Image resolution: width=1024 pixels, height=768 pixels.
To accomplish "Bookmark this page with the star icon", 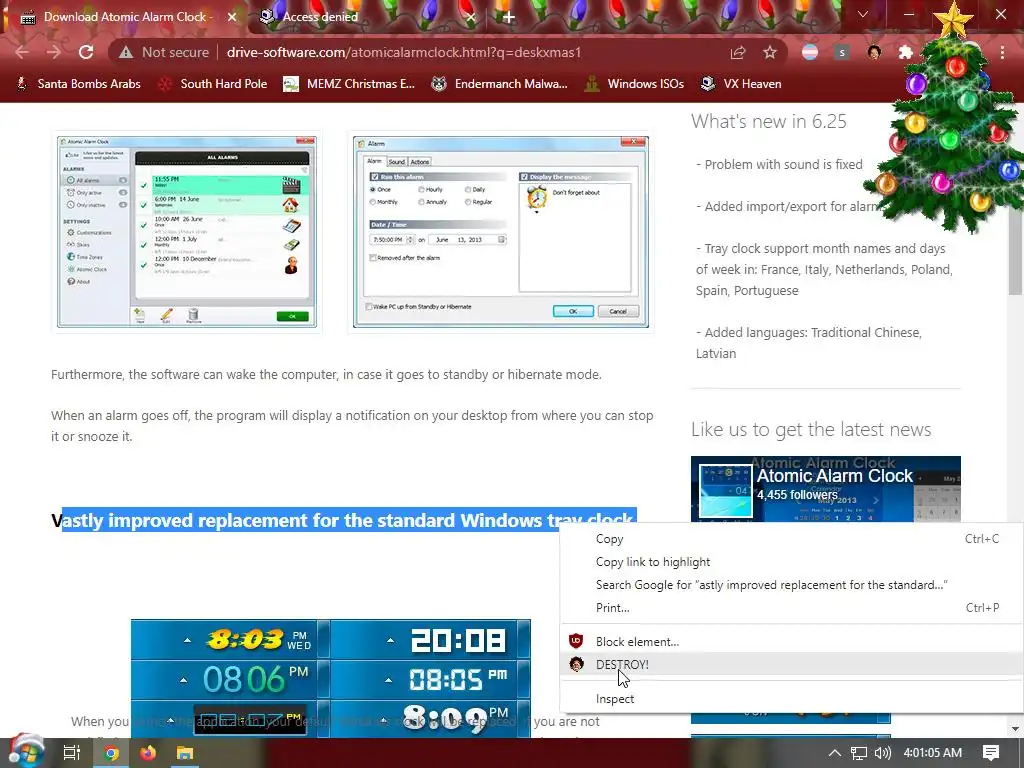I will 770,52.
